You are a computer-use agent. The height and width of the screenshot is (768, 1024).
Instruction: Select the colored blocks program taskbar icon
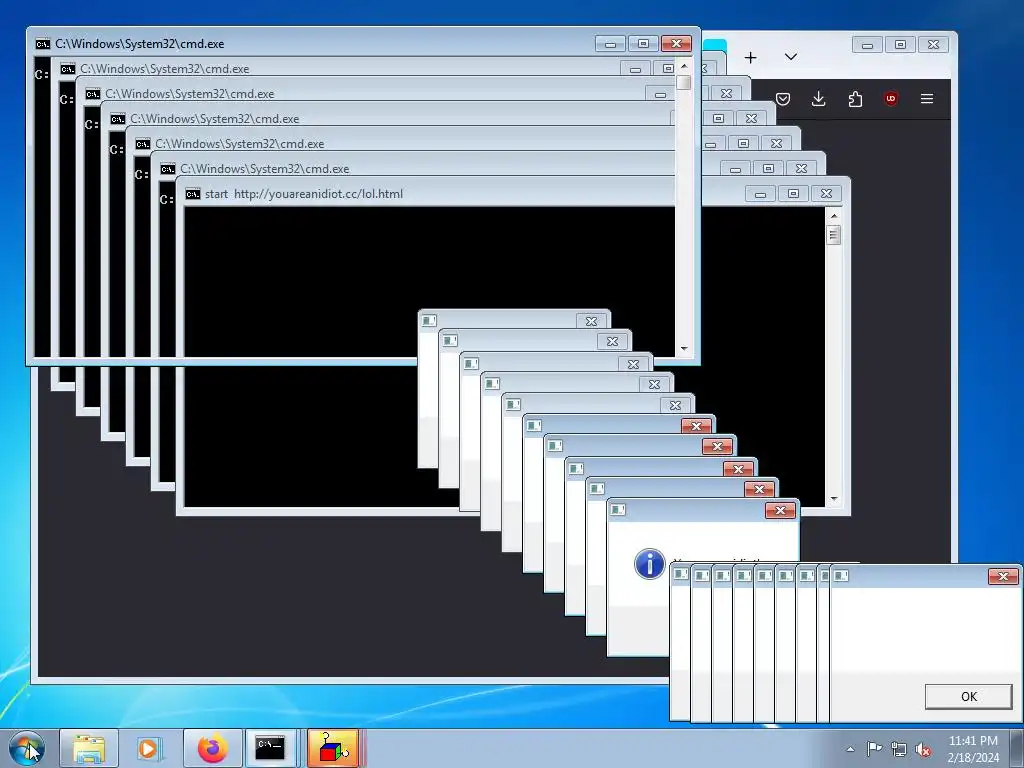(x=333, y=748)
